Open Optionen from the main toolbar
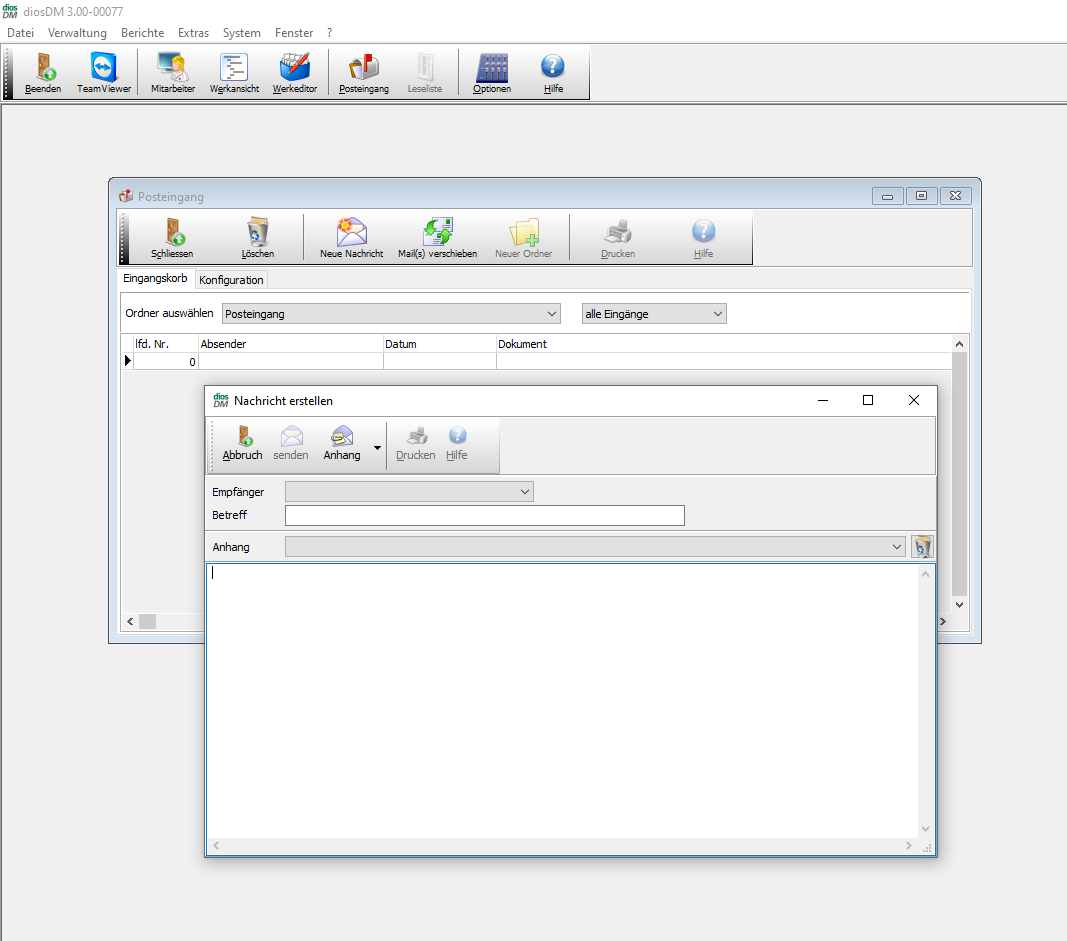The width and height of the screenshot is (1067, 941). [492, 72]
